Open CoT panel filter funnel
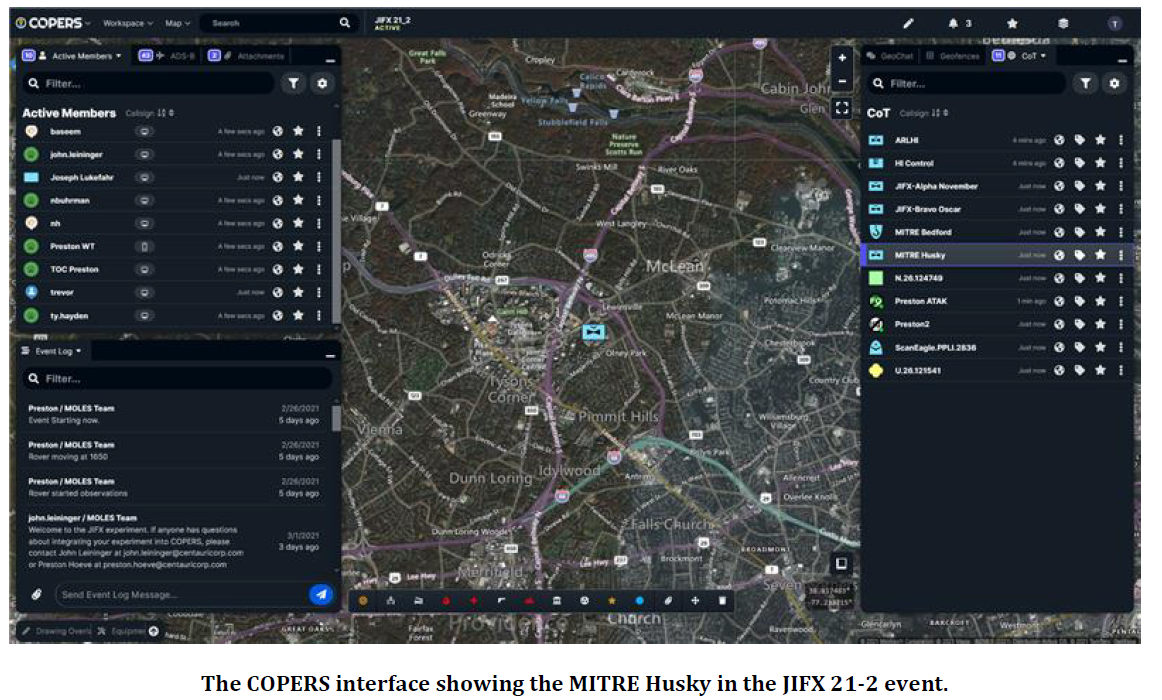The width and height of the screenshot is (1162, 700). click(1085, 84)
